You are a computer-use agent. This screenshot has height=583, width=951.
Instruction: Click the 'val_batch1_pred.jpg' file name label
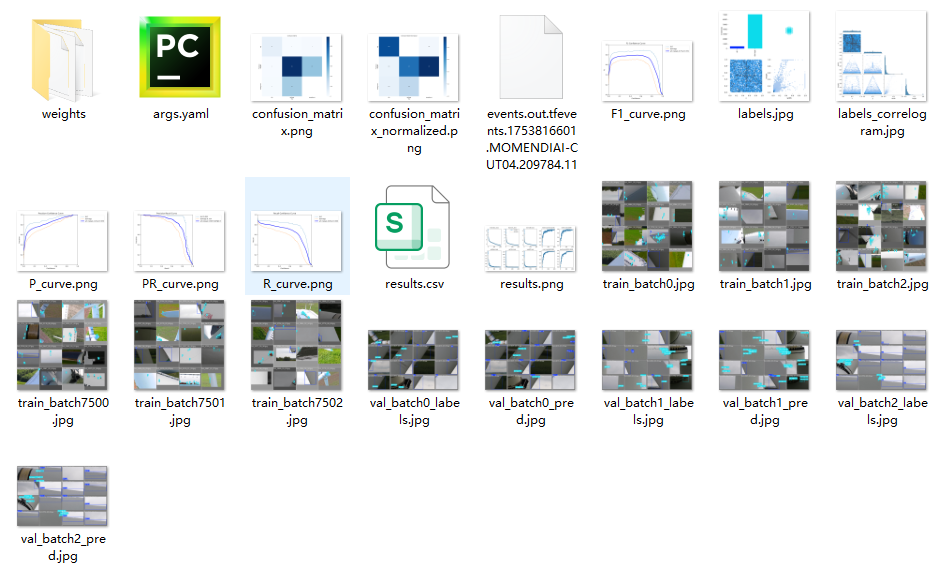765,411
